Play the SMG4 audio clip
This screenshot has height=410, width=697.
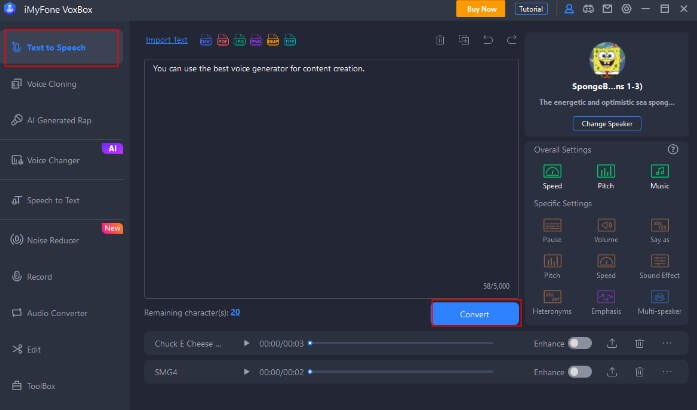246,372
